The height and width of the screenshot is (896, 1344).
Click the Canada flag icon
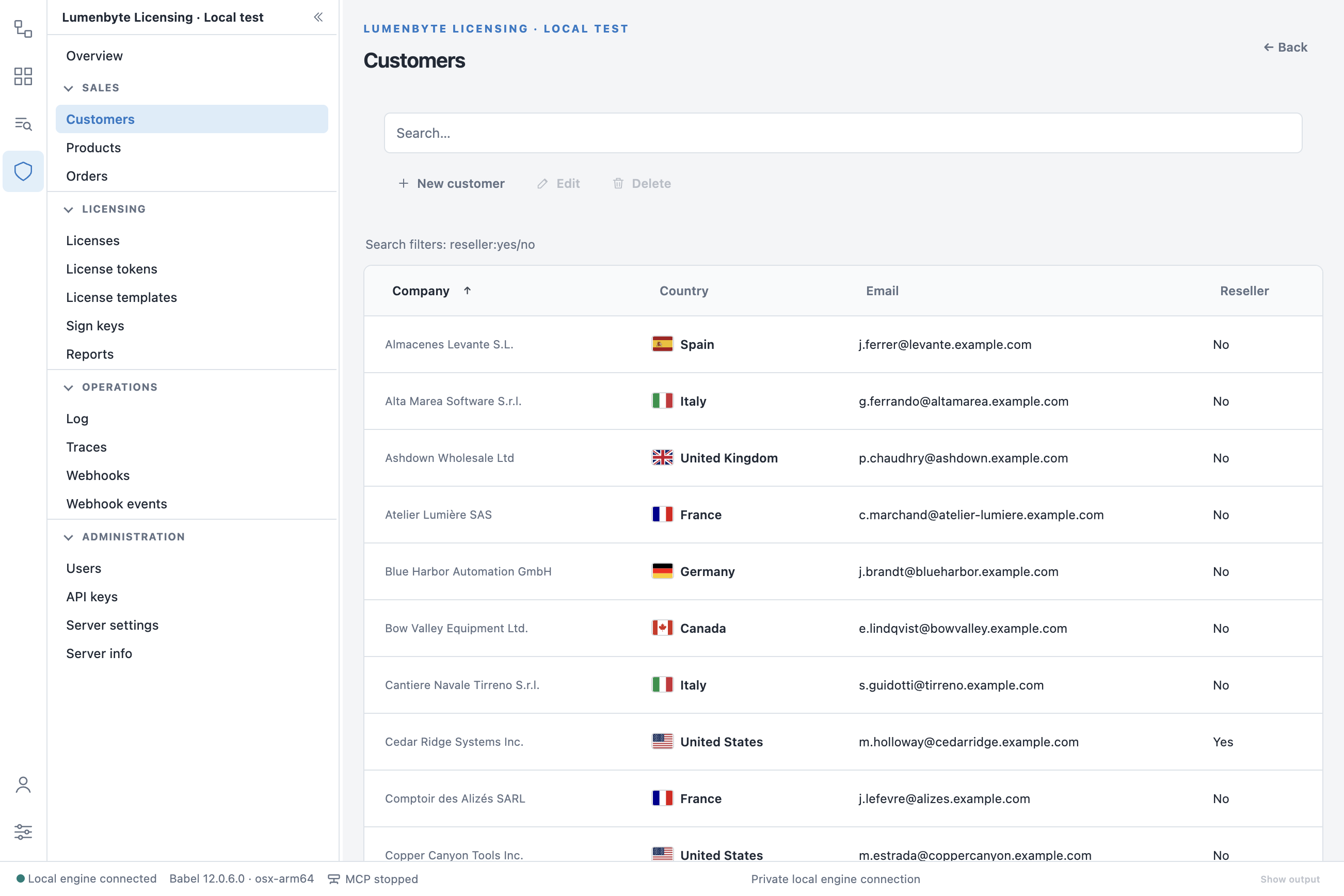662,628
